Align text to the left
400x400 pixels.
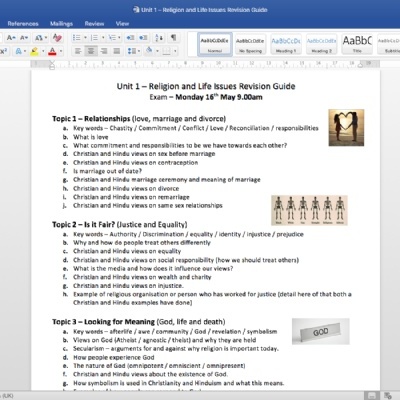coord(78,51)
